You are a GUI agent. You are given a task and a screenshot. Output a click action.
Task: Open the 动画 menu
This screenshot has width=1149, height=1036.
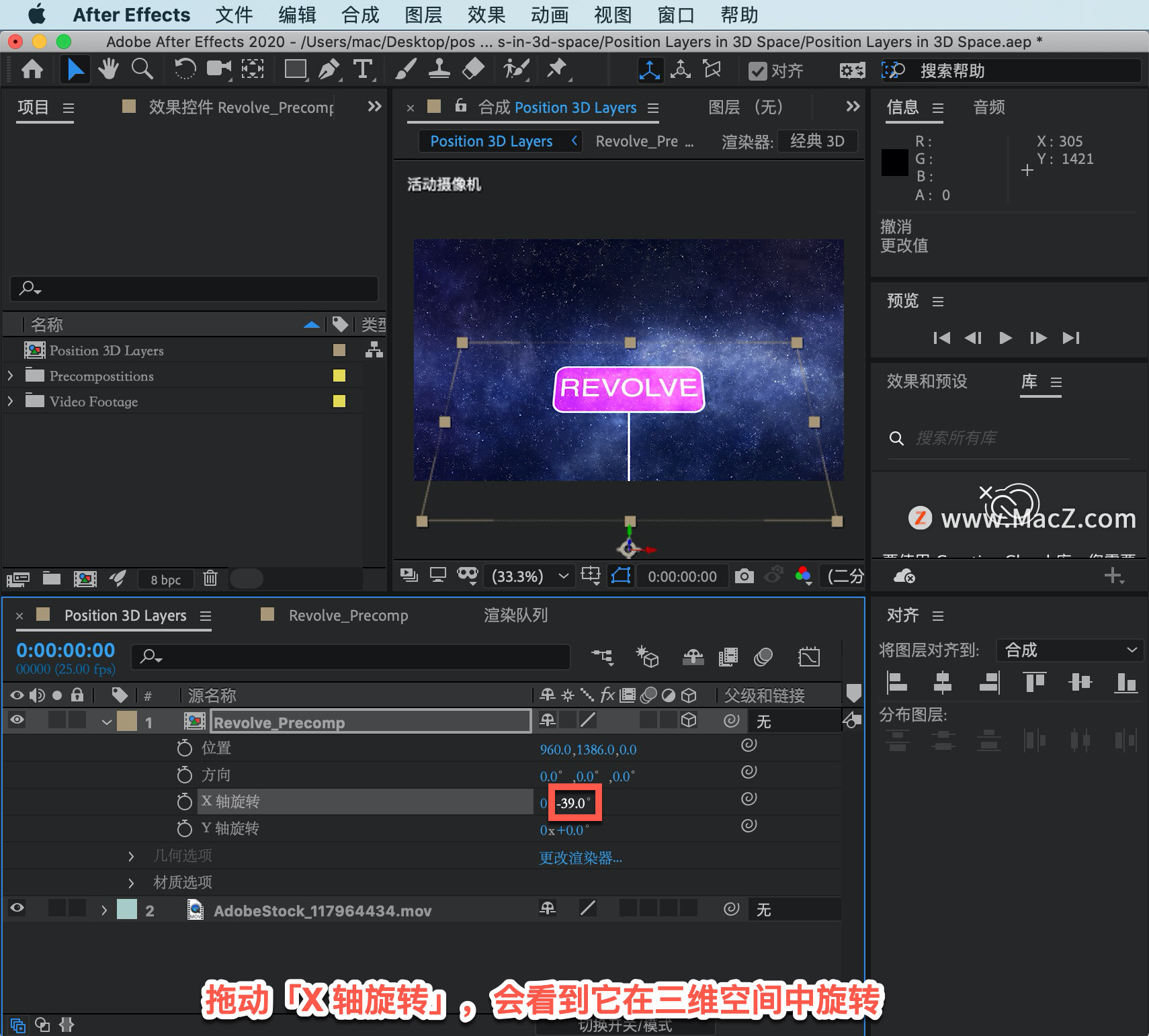[x=550, y=15]
